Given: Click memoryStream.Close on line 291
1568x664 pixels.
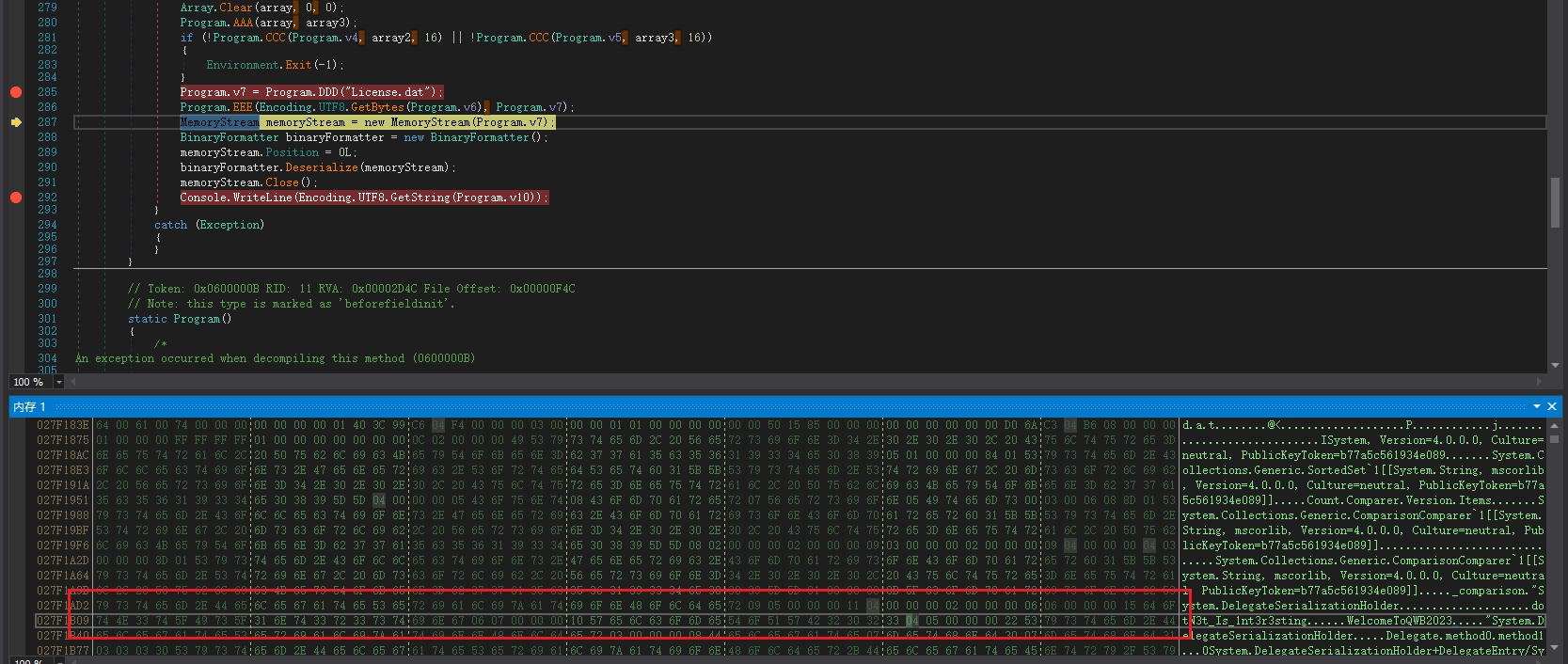Looking at the screenshot, I should click(x=249, y=182).
